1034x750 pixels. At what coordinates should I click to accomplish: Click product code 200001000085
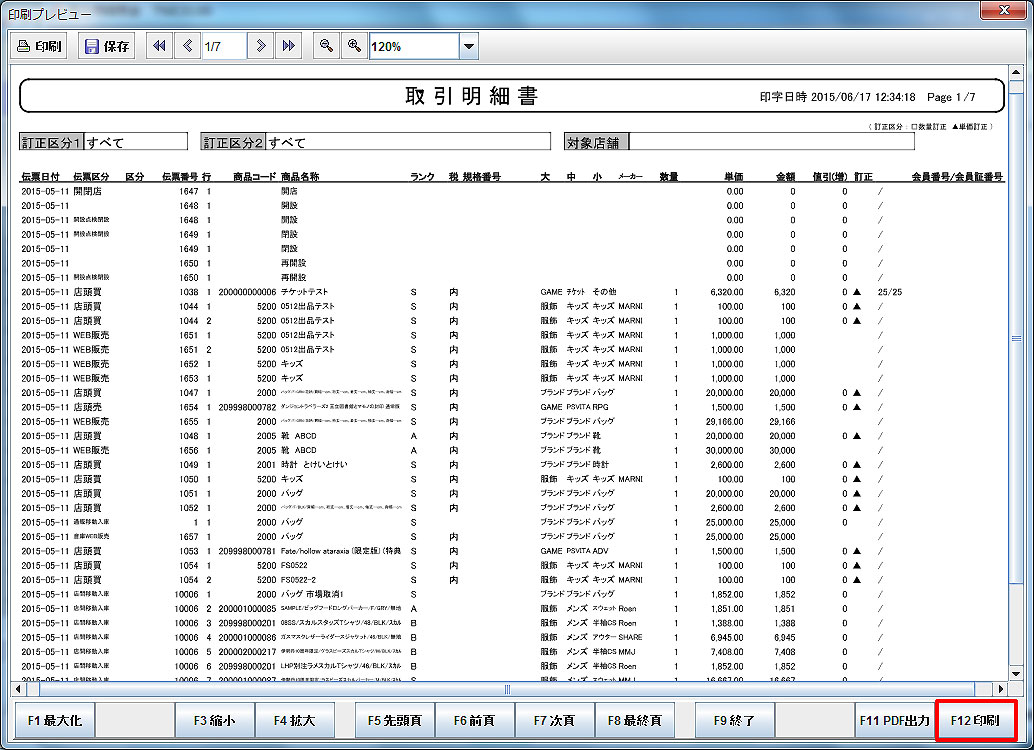coord(247,608)
